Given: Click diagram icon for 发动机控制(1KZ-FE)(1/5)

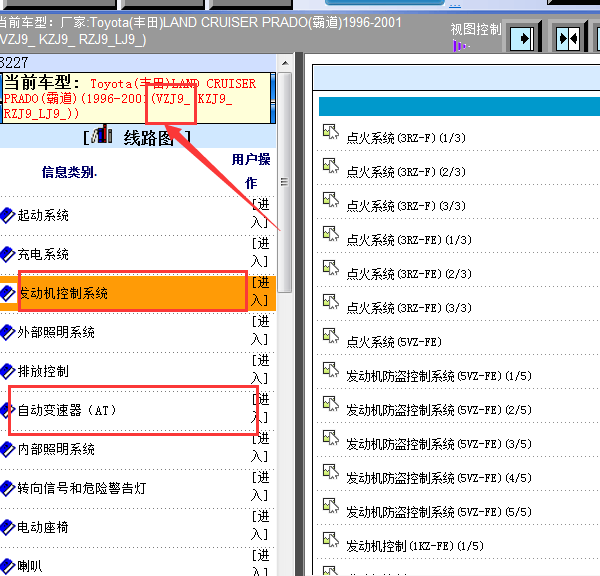Looking at the screenshot, I should 331,540.
